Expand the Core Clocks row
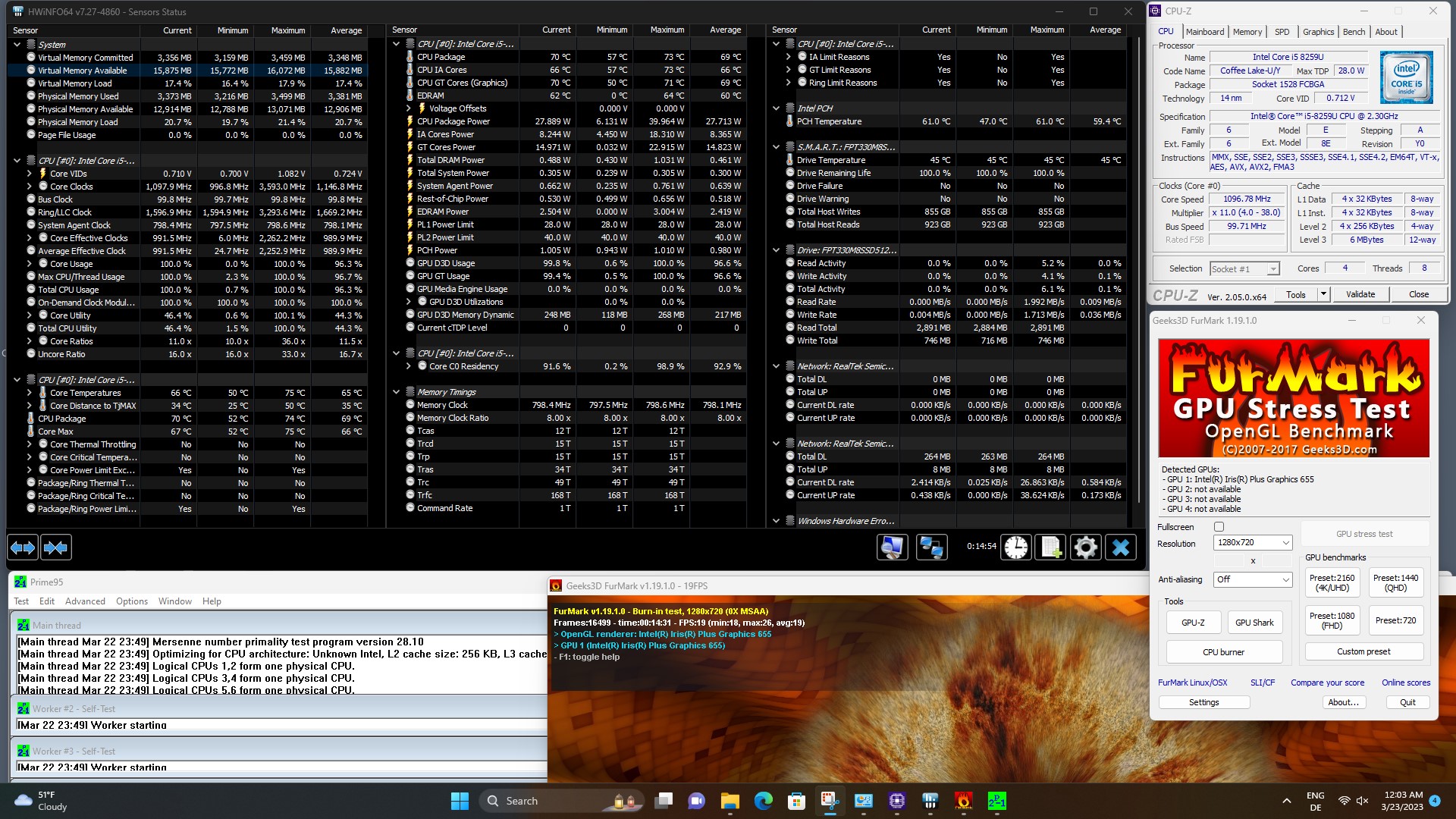 pos(30,187)
